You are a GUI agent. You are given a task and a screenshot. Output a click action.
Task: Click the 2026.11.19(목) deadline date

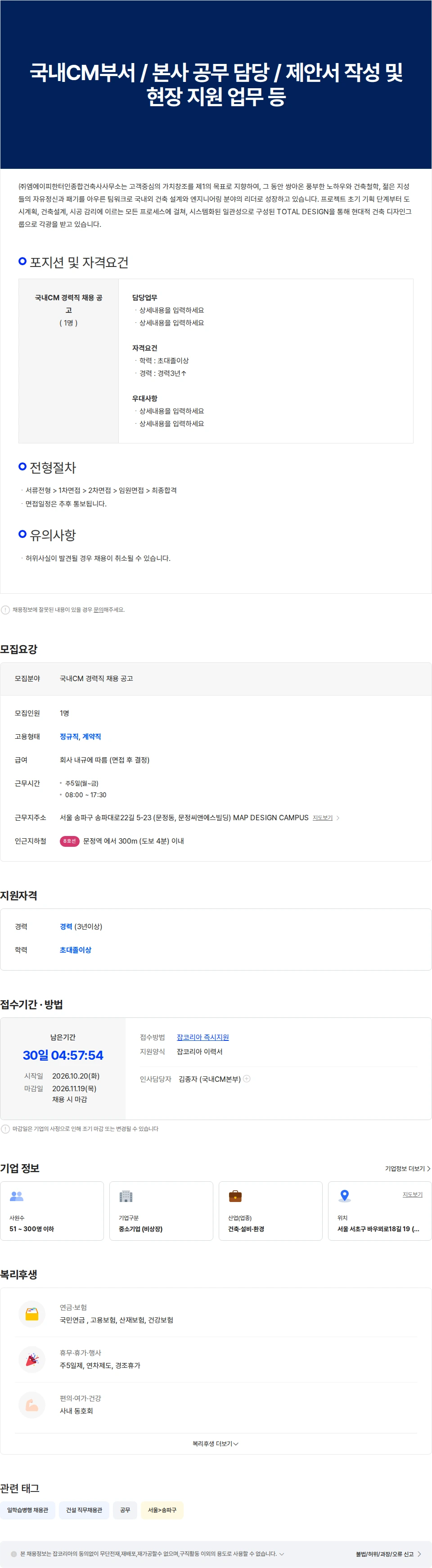74,1088
